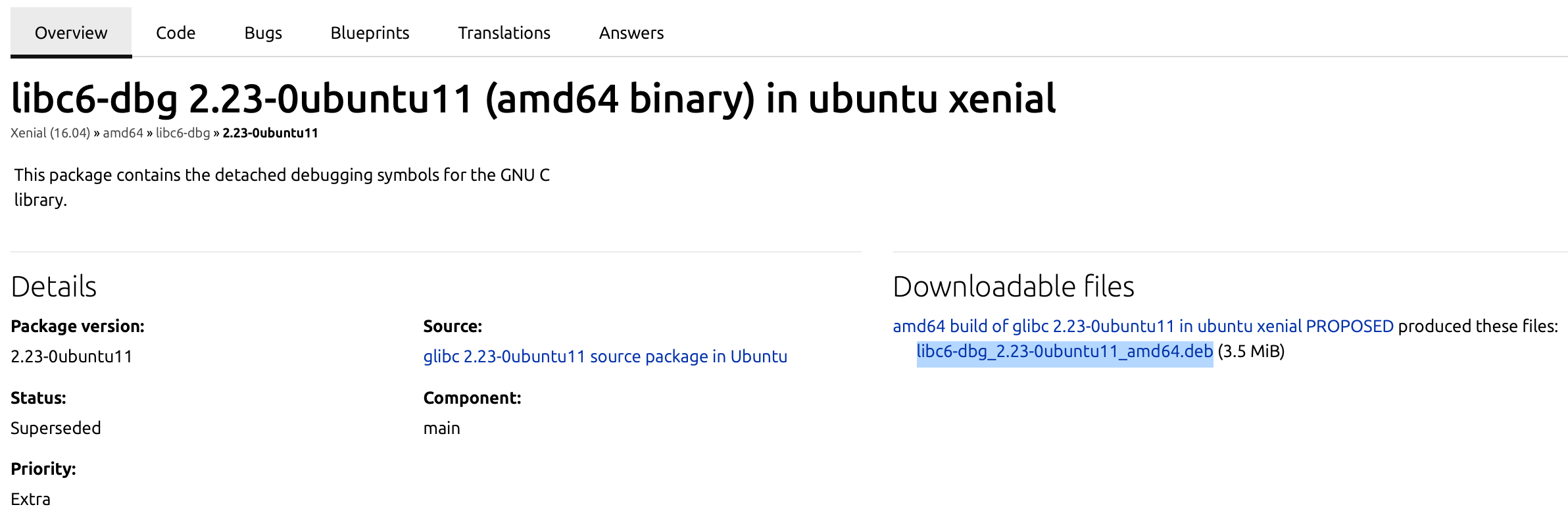The image size is (1568, 530).
Task: Click the Extra priority value
Action: pyautogui.click(x=30, y=499)
